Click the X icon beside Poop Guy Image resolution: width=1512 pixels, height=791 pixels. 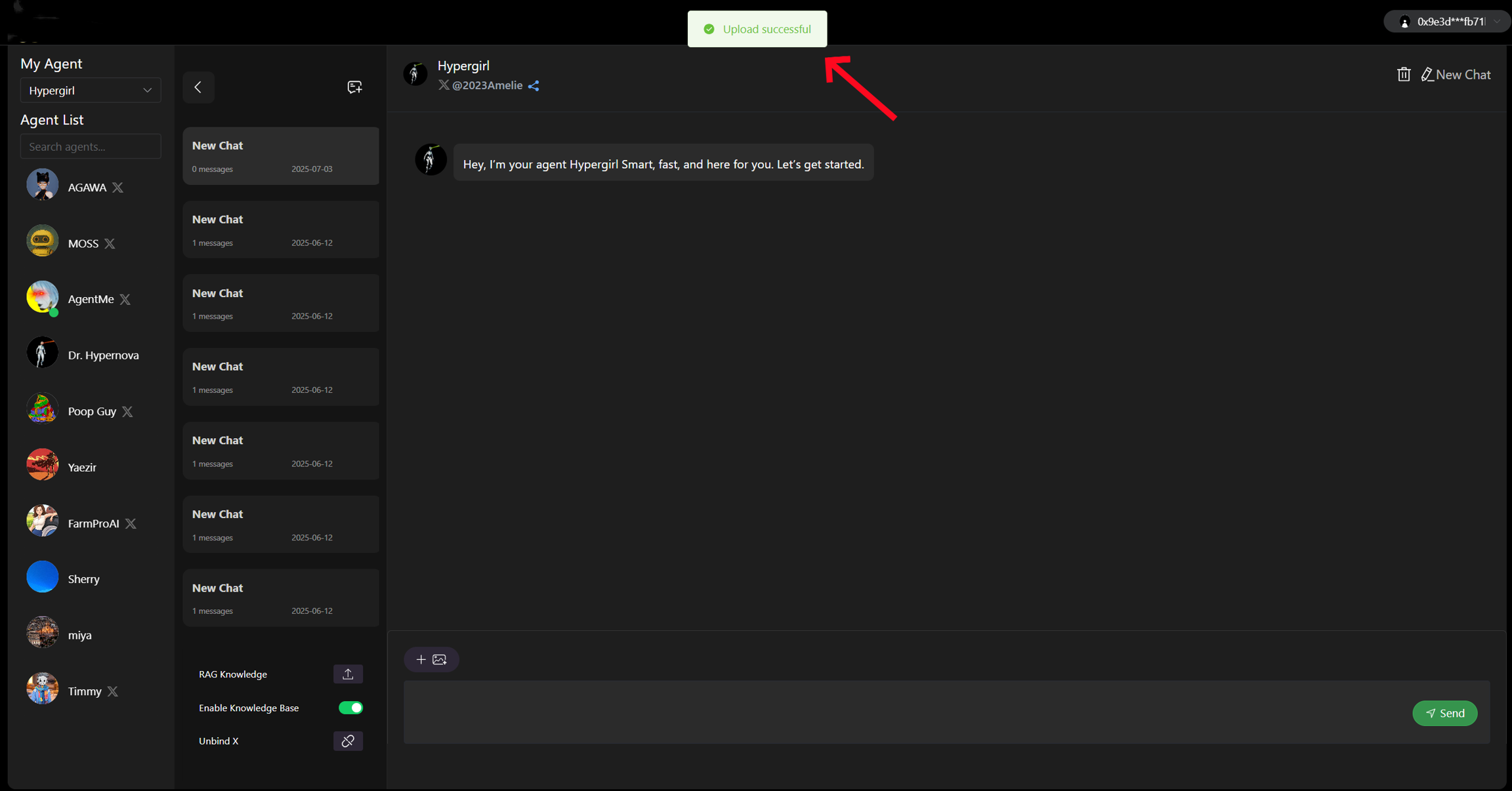point(128,411)
